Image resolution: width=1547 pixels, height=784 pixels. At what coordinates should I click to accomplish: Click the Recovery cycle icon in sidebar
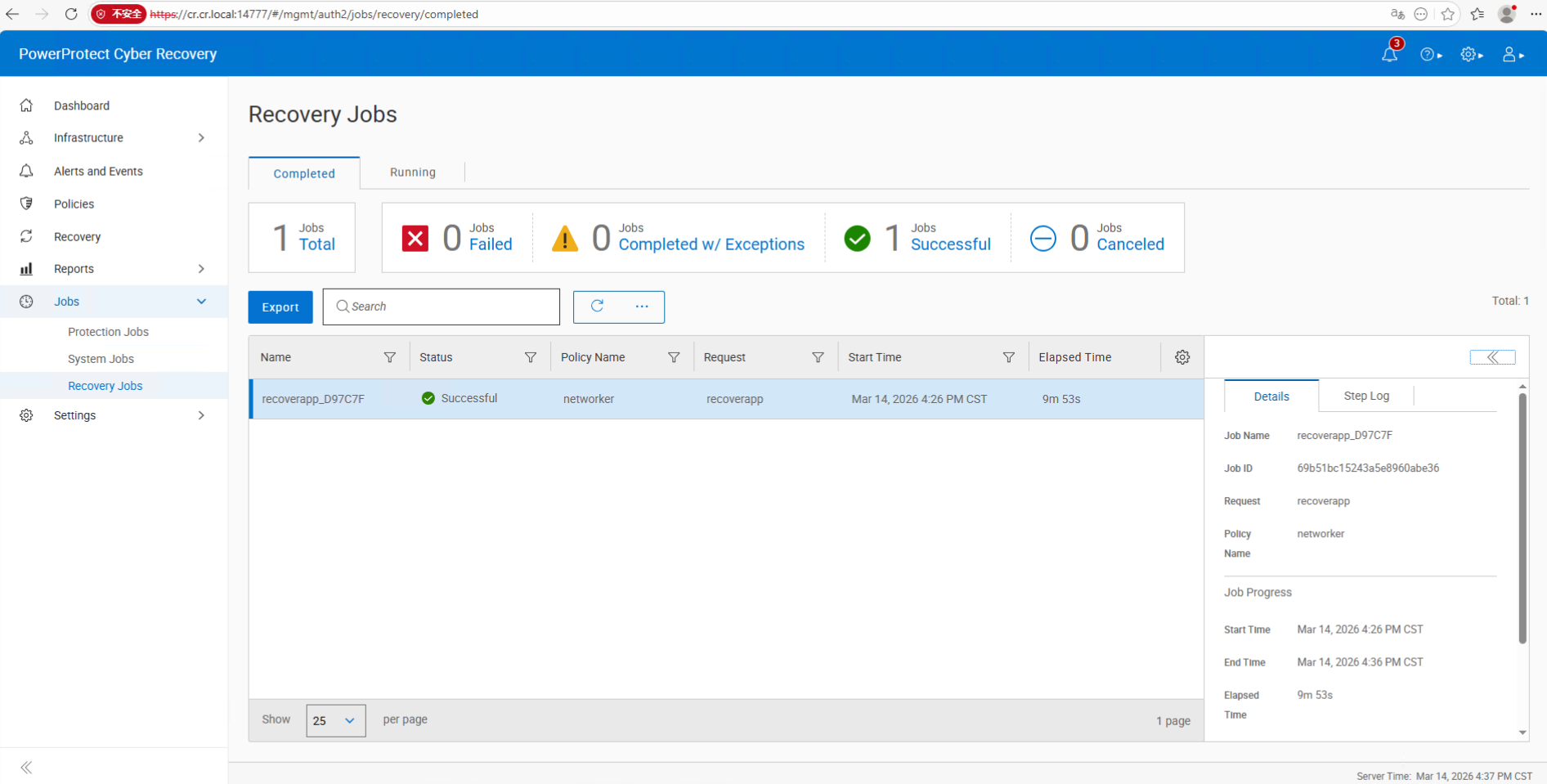click(26, 236)
